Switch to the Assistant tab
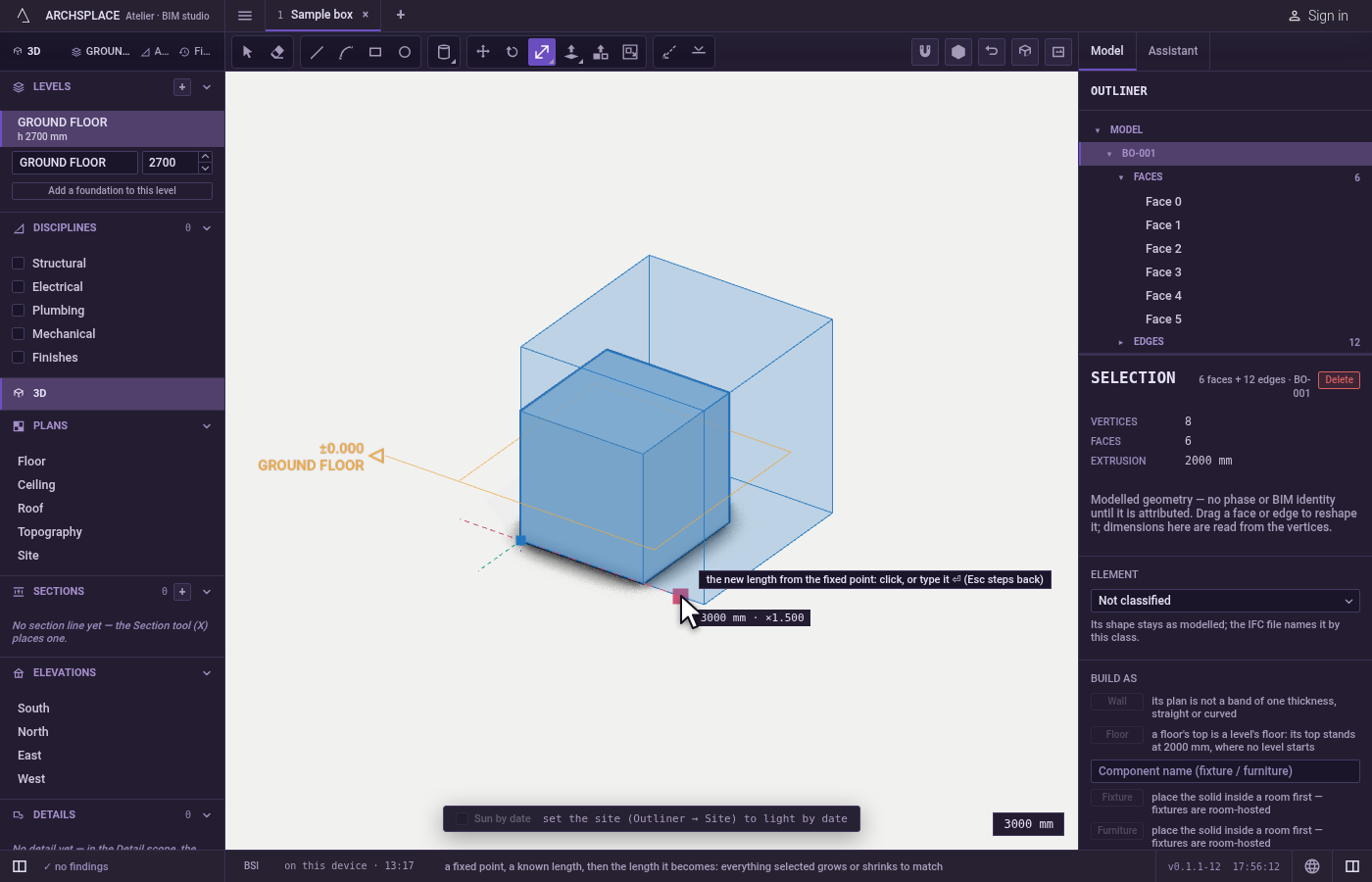The width and height of the screenshot is (1372, 882). [x=1173, y=51]
